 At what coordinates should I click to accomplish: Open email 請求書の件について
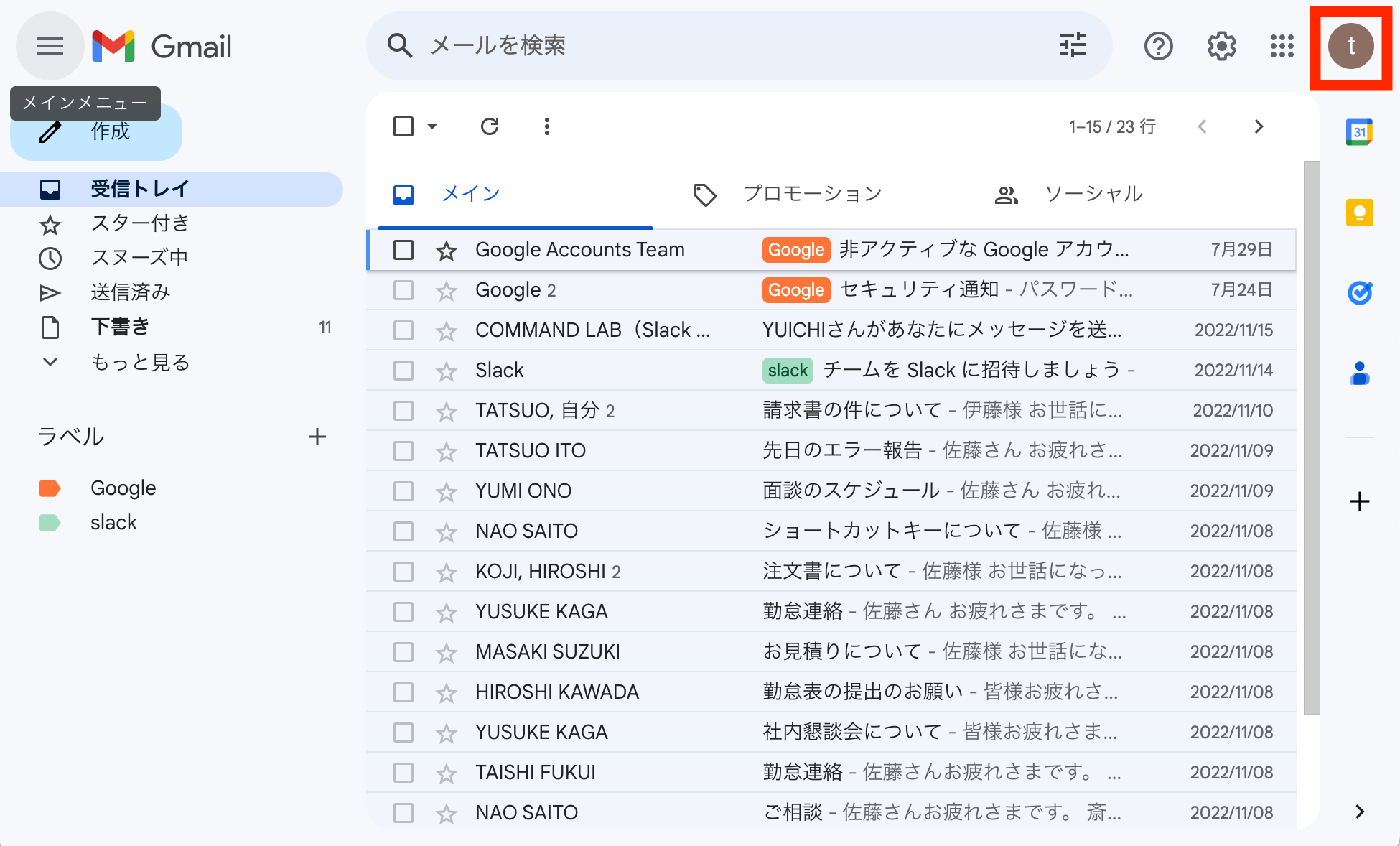[831, 411]
